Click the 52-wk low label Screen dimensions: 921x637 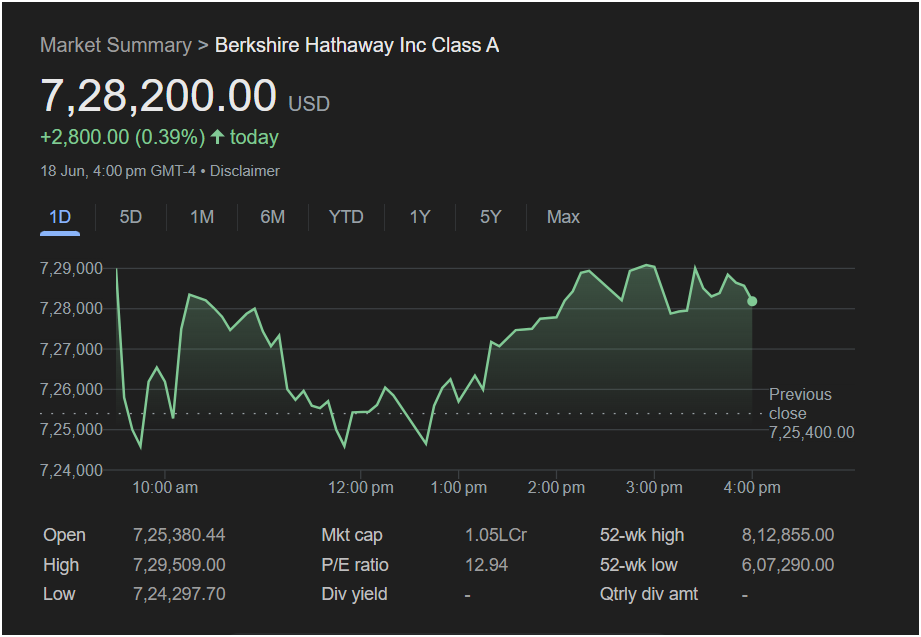click(x=639, y=565)
